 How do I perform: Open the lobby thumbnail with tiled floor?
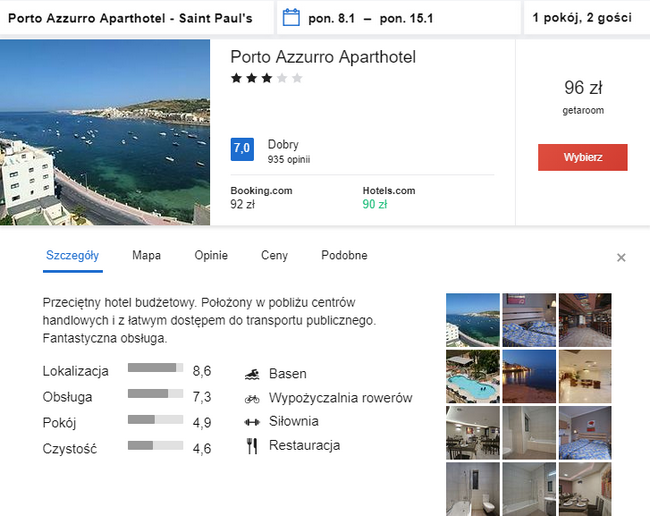(x=585, y=376)
